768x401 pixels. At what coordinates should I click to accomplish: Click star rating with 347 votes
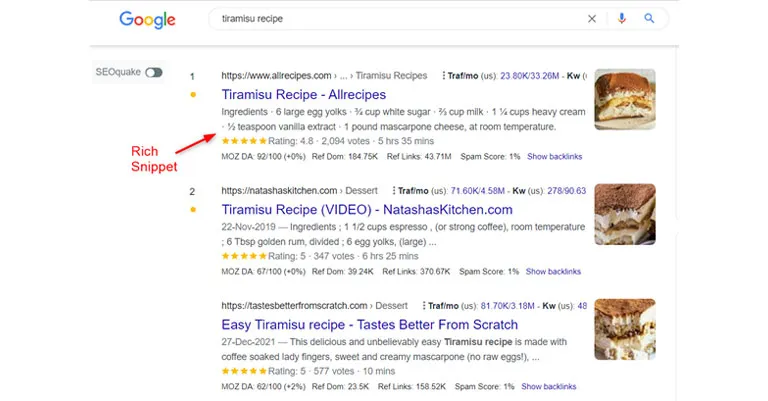[320, 256]
